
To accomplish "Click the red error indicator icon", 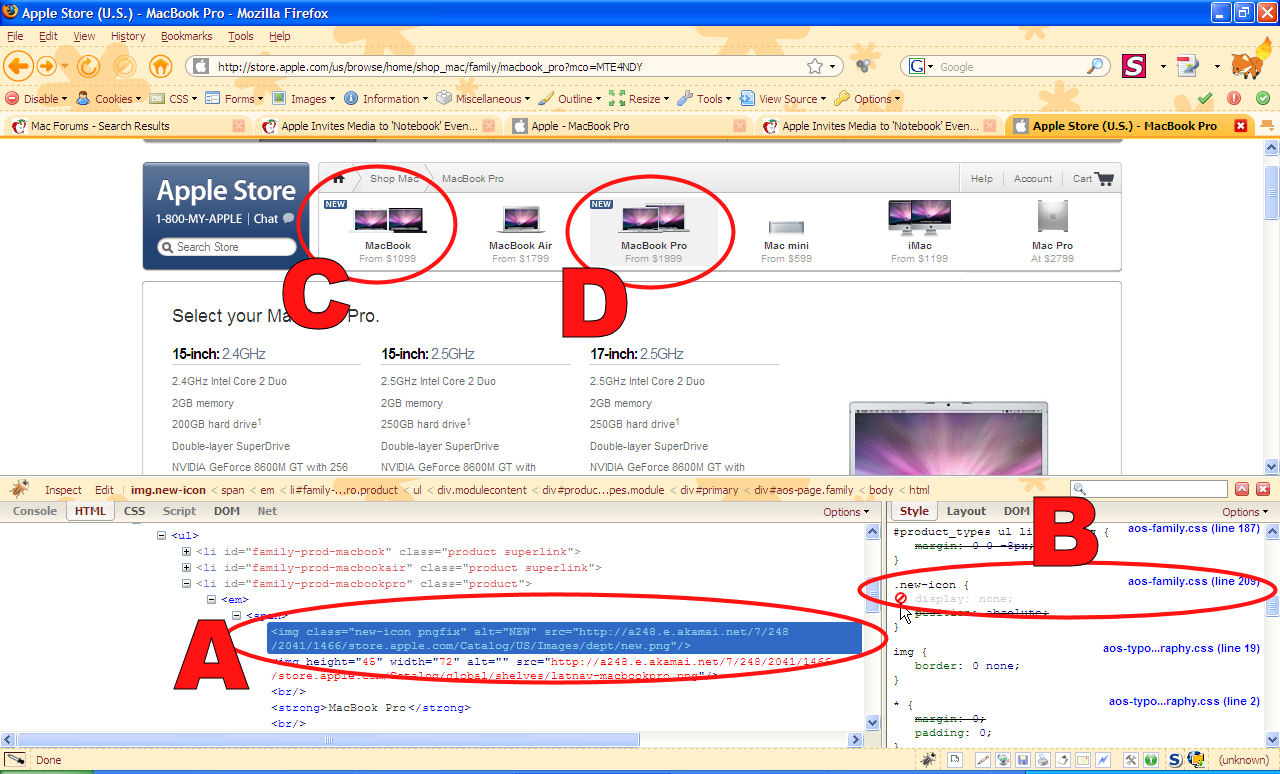I will tap(1234, 98).
